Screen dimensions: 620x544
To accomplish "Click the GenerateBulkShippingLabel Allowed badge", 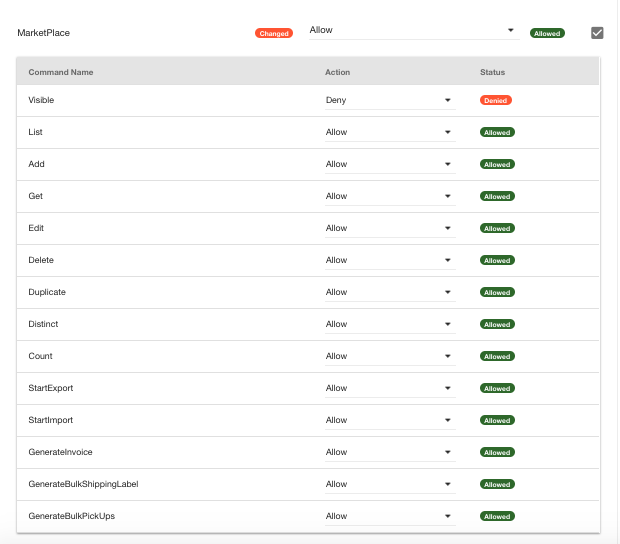I will pos(497,485).
